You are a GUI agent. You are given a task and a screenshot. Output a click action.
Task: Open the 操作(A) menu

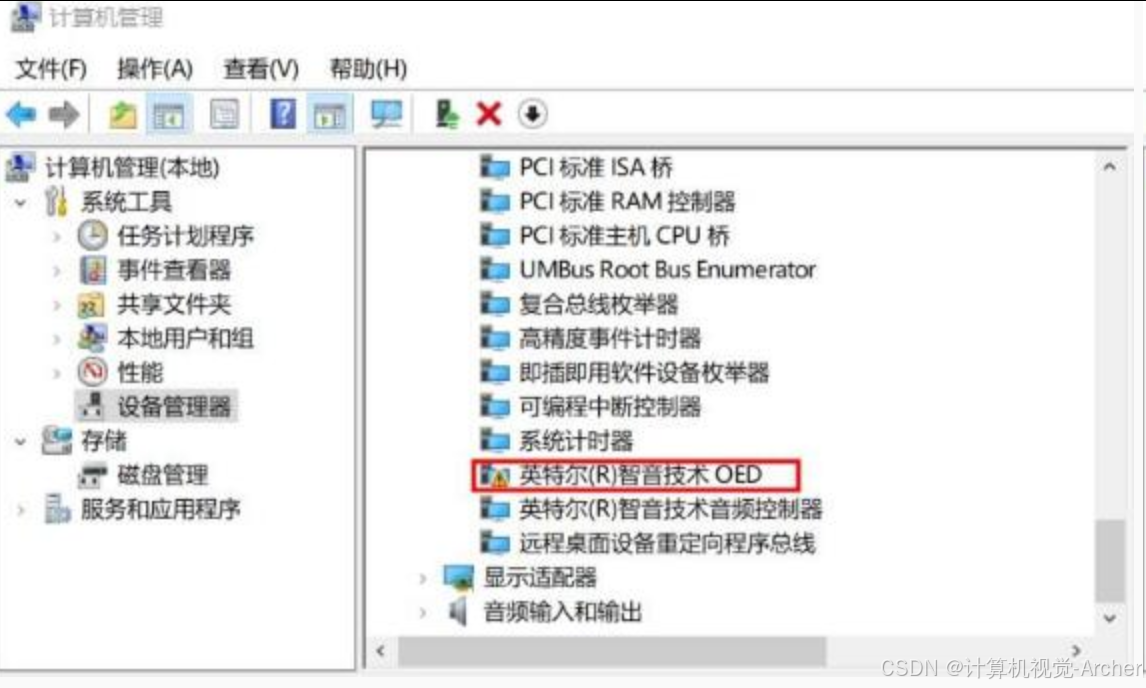155,69
